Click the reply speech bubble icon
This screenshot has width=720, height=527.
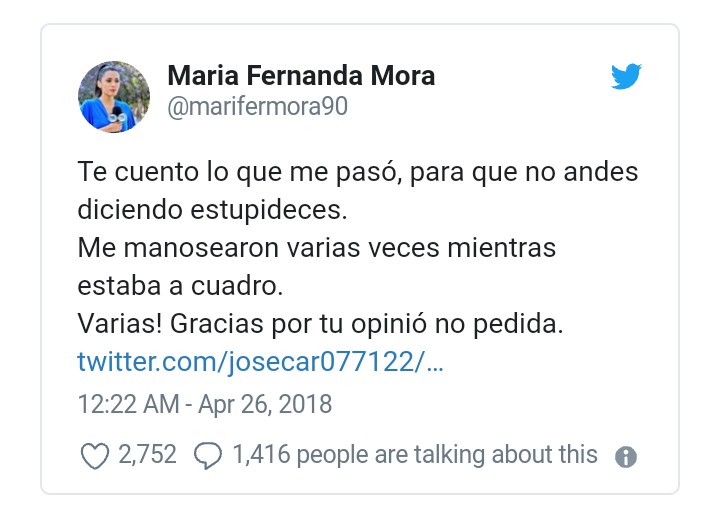click(x=207, y=456)
